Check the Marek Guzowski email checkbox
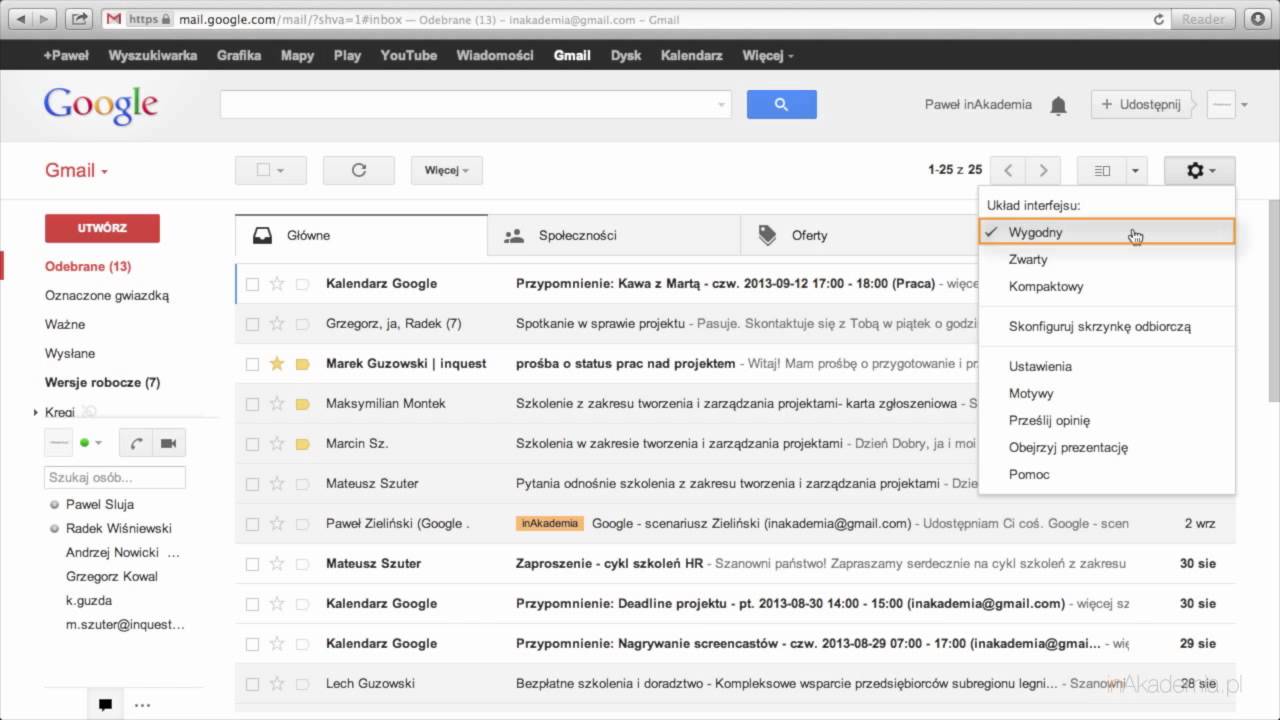Image resolution: width=1280 pixels, height=720 pixels. click(x=252, y=364)
